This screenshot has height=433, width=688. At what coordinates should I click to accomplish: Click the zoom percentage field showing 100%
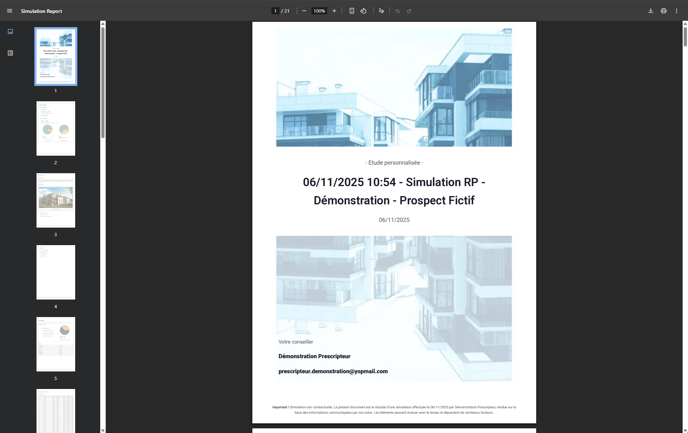pos(319,11)
